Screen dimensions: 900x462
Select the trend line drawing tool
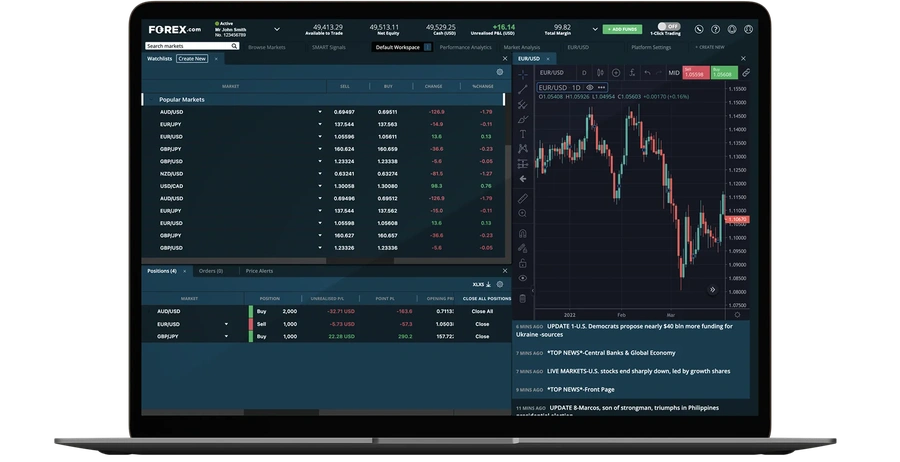coord(522,90)
